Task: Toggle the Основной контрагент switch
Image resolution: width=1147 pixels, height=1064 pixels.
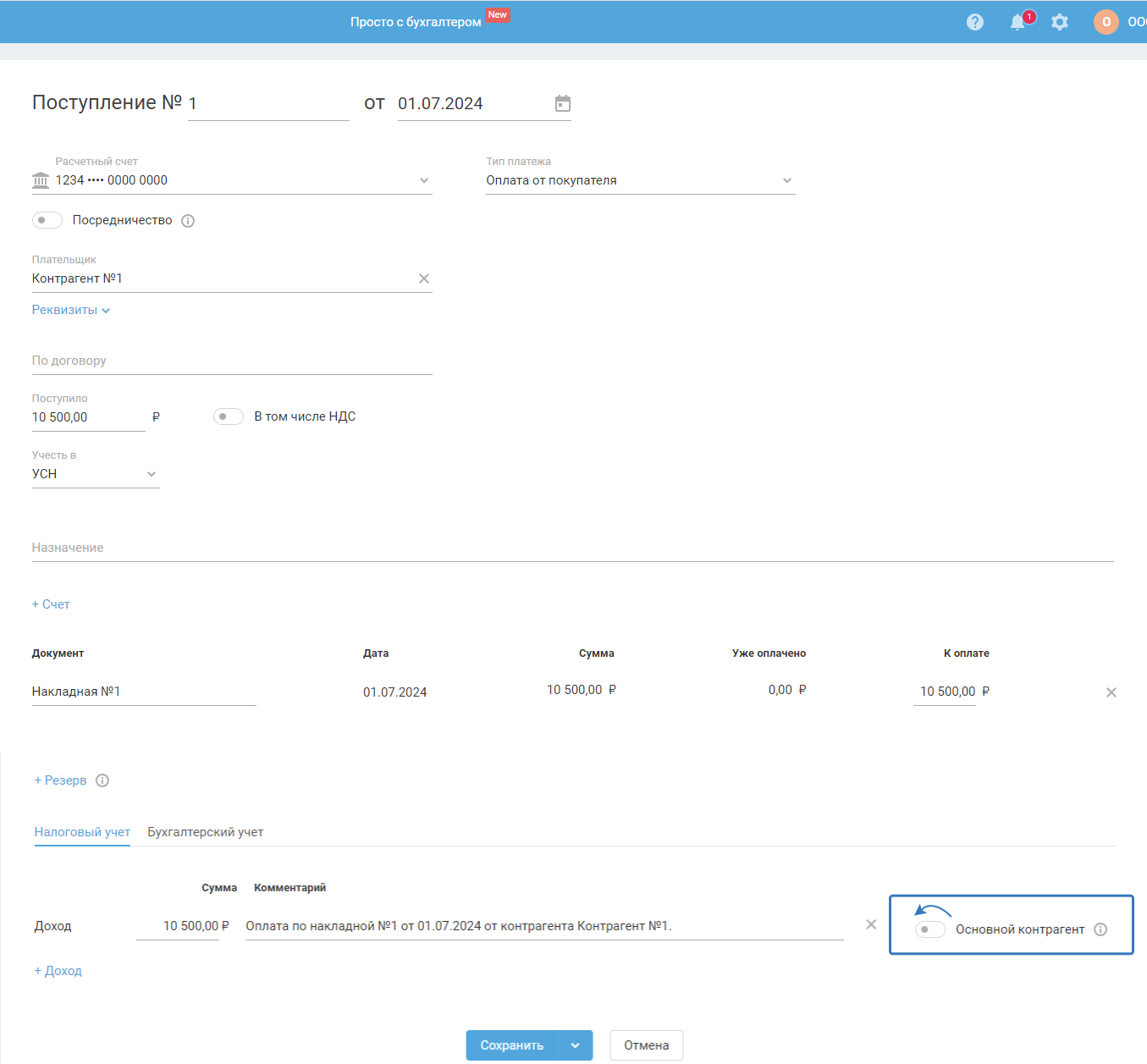Action: click(930, 929)
